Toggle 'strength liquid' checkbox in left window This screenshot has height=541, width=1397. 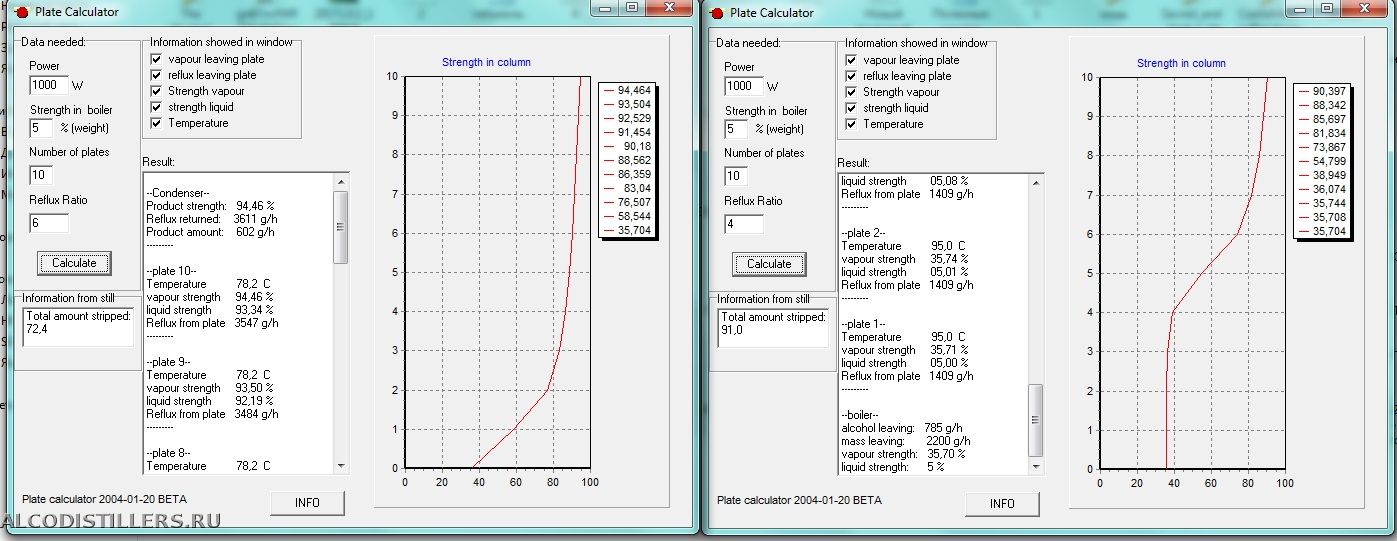pos(156,107)
